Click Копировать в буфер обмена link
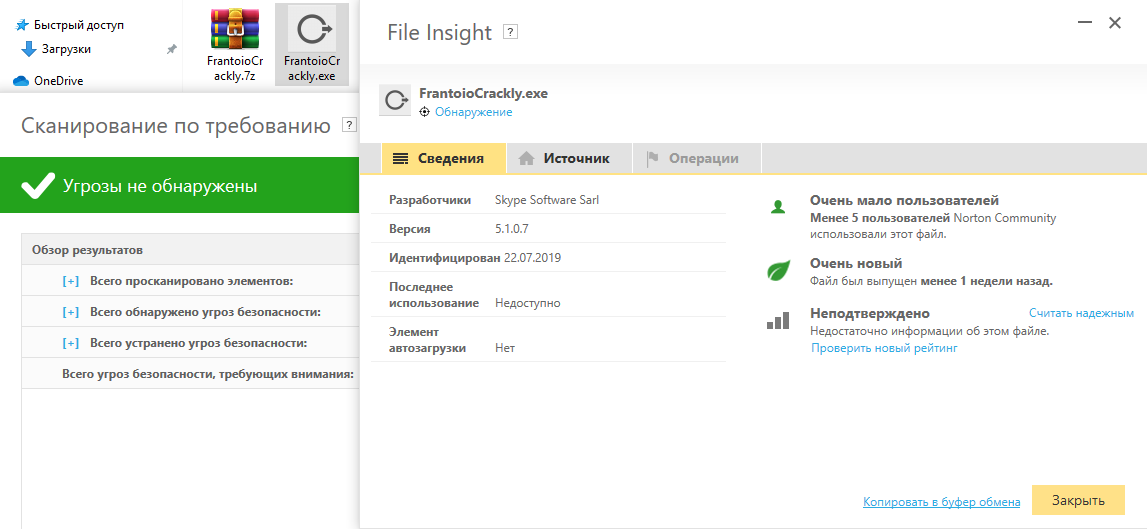 941,502
